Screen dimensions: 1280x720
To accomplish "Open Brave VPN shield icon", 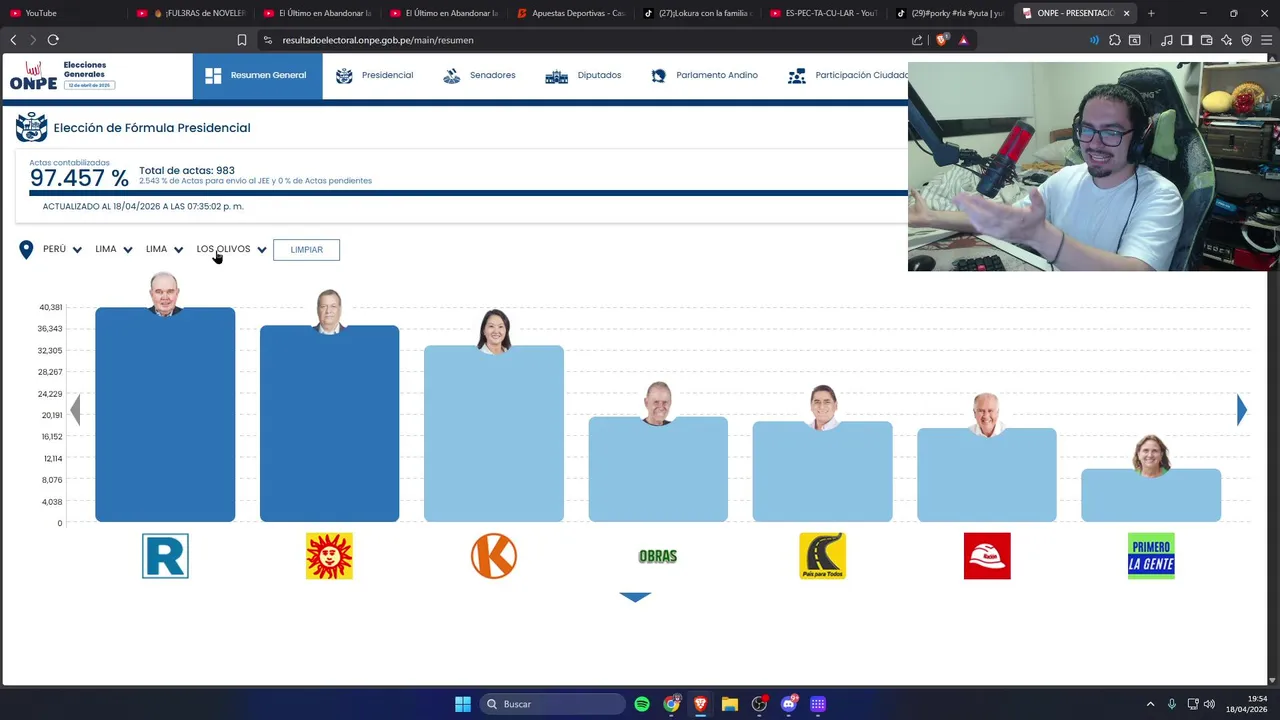I will coord(1246,40).
